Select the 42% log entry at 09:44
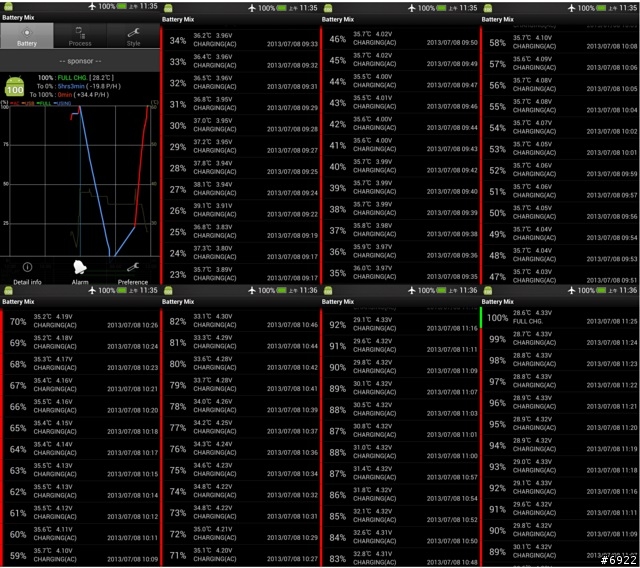Viewport: 640px width, 568px height. click(x=400, y=124)
